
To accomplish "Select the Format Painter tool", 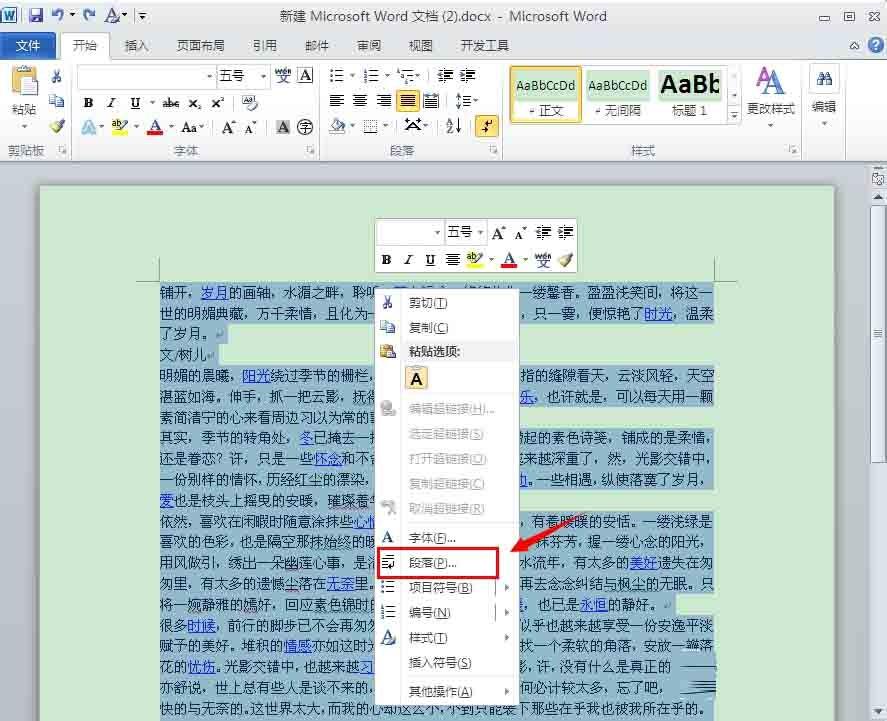I will click(x=57, y=127).
